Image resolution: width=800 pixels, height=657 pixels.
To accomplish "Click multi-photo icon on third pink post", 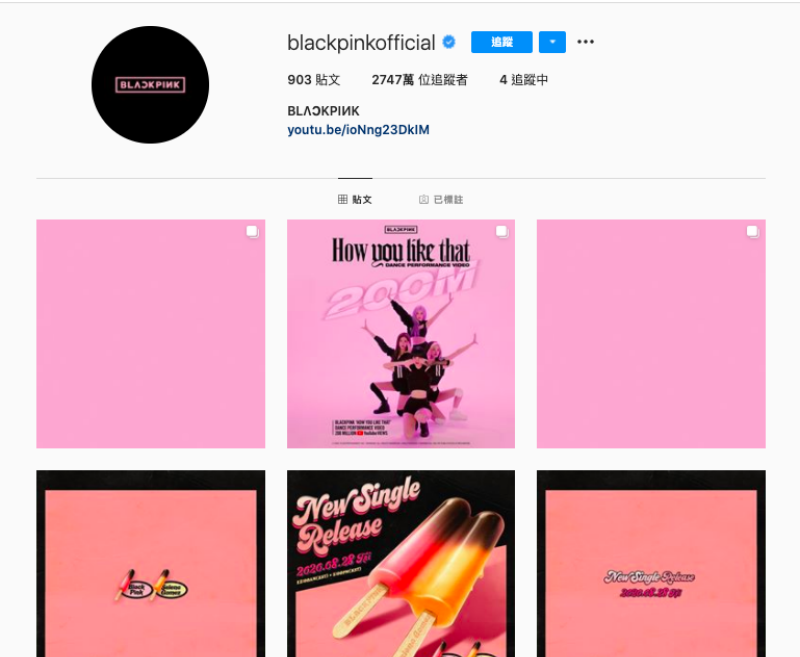I will [753, 232].
